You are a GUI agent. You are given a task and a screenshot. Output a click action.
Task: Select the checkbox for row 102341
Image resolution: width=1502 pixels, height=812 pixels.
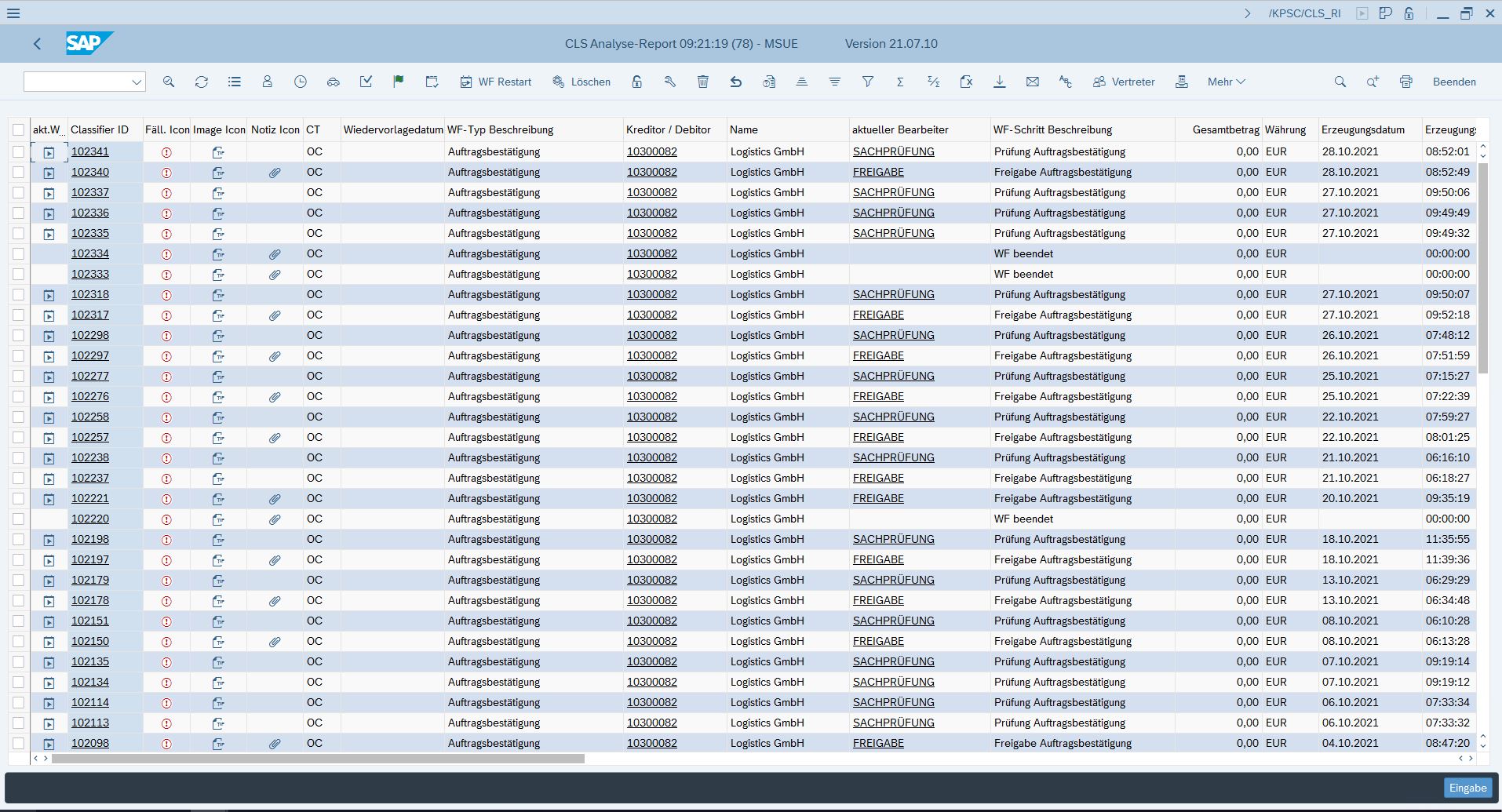coord(18,151)
